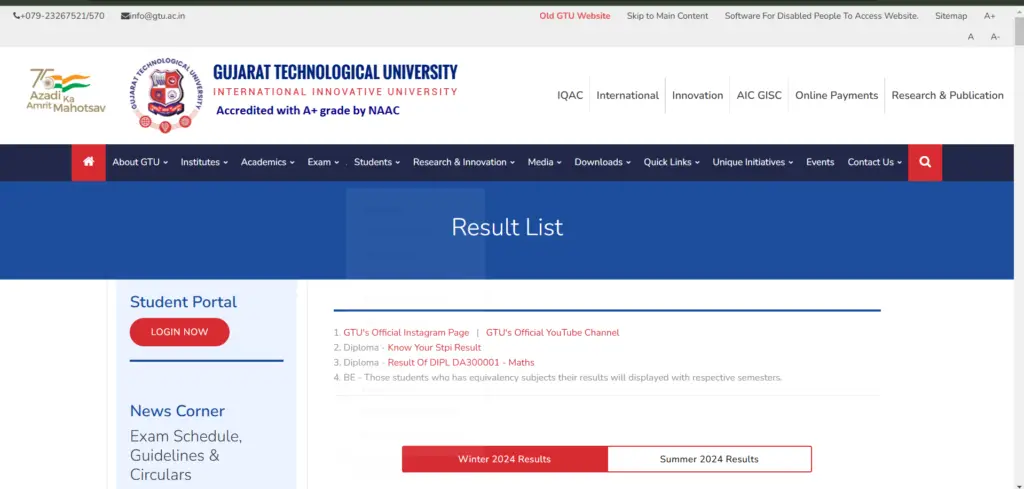Open the Innovation header link

pos(697,95)
